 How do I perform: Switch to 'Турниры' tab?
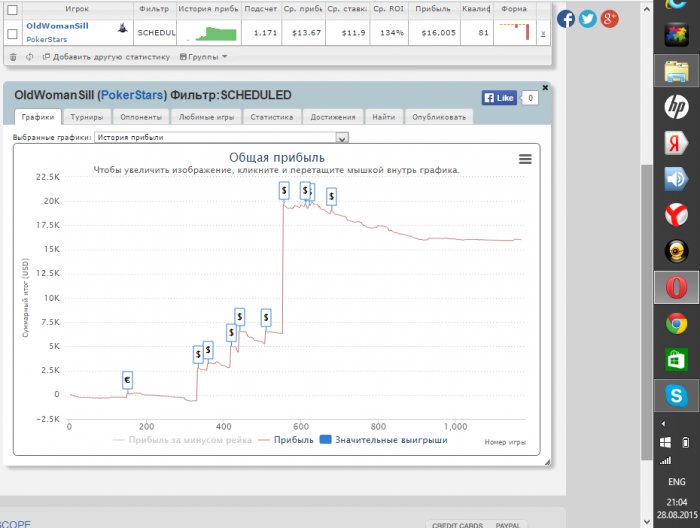pyautogui.click(x=87, y=117)
